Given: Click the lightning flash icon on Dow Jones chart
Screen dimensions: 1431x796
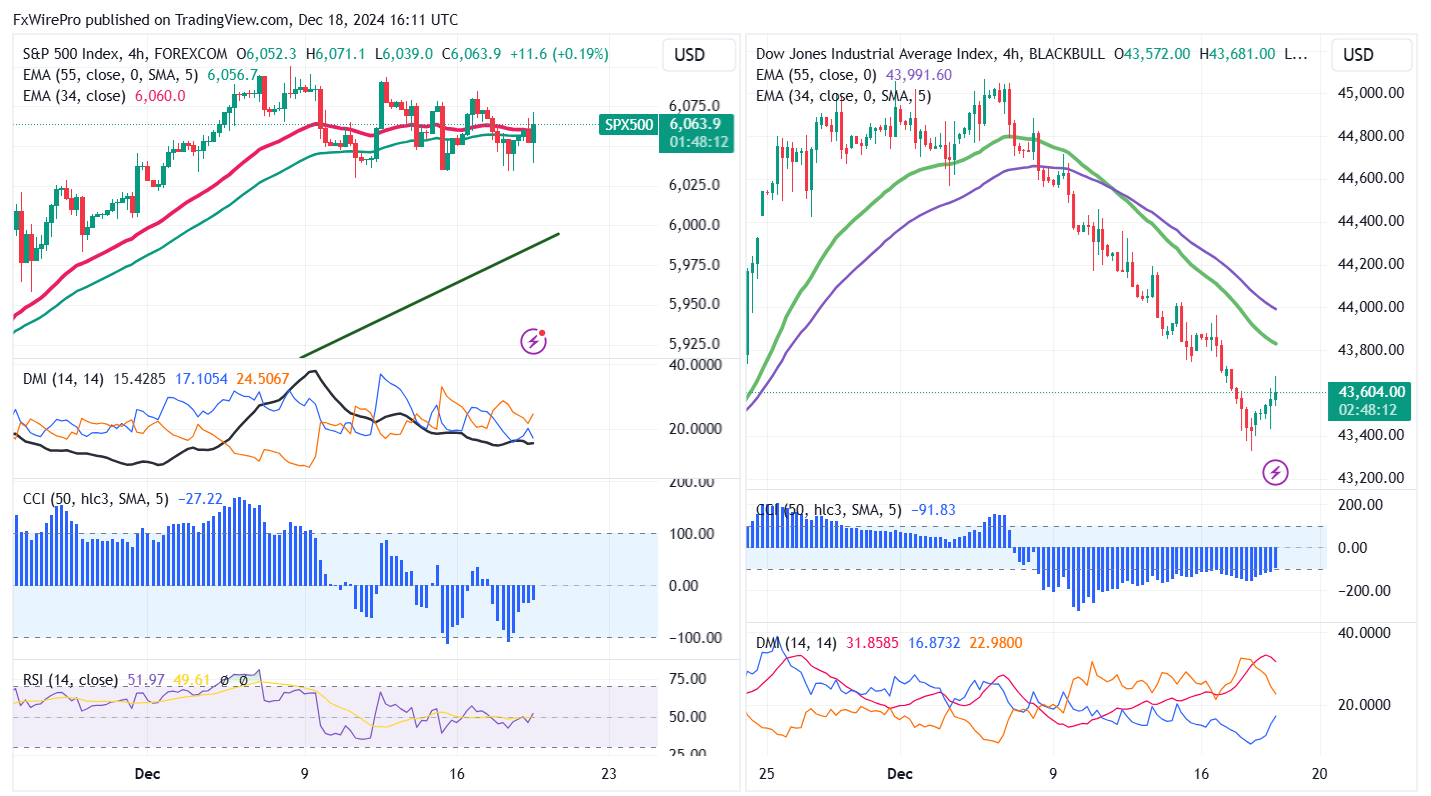Looking at the screenshot, I should tap(1275, 472).
